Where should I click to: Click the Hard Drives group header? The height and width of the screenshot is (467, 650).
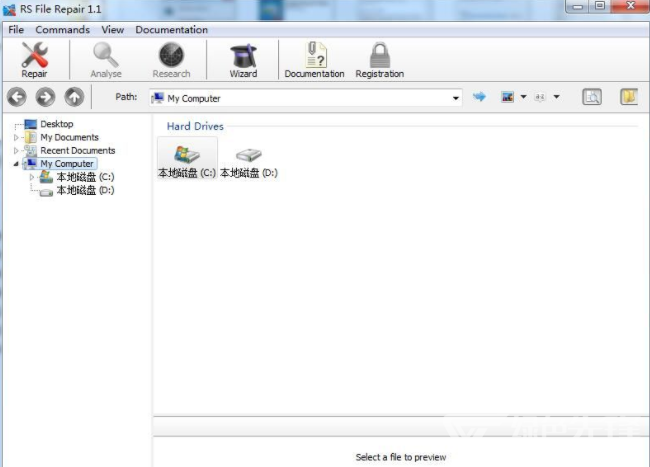195,126
